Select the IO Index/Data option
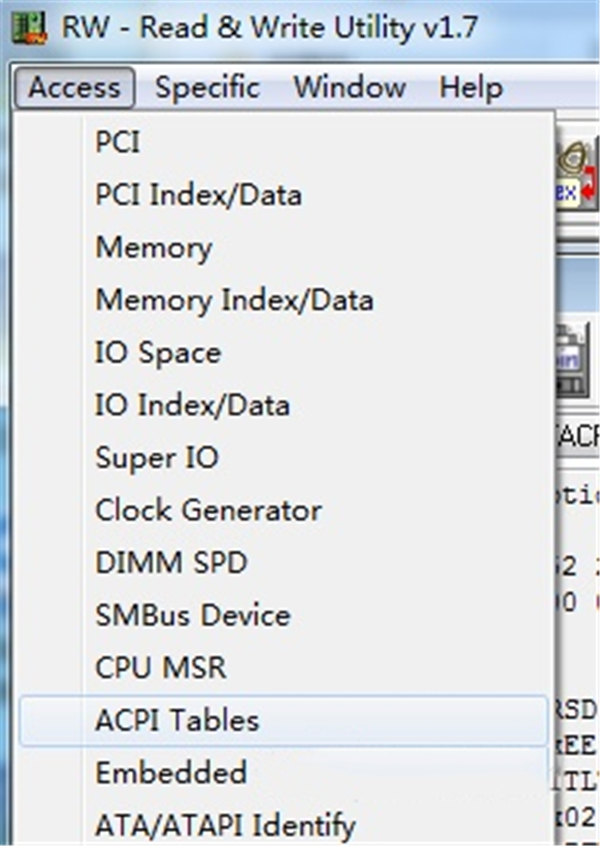Image resolution: width=600 pixels, height=846 pixels. [x=192, y=405]
